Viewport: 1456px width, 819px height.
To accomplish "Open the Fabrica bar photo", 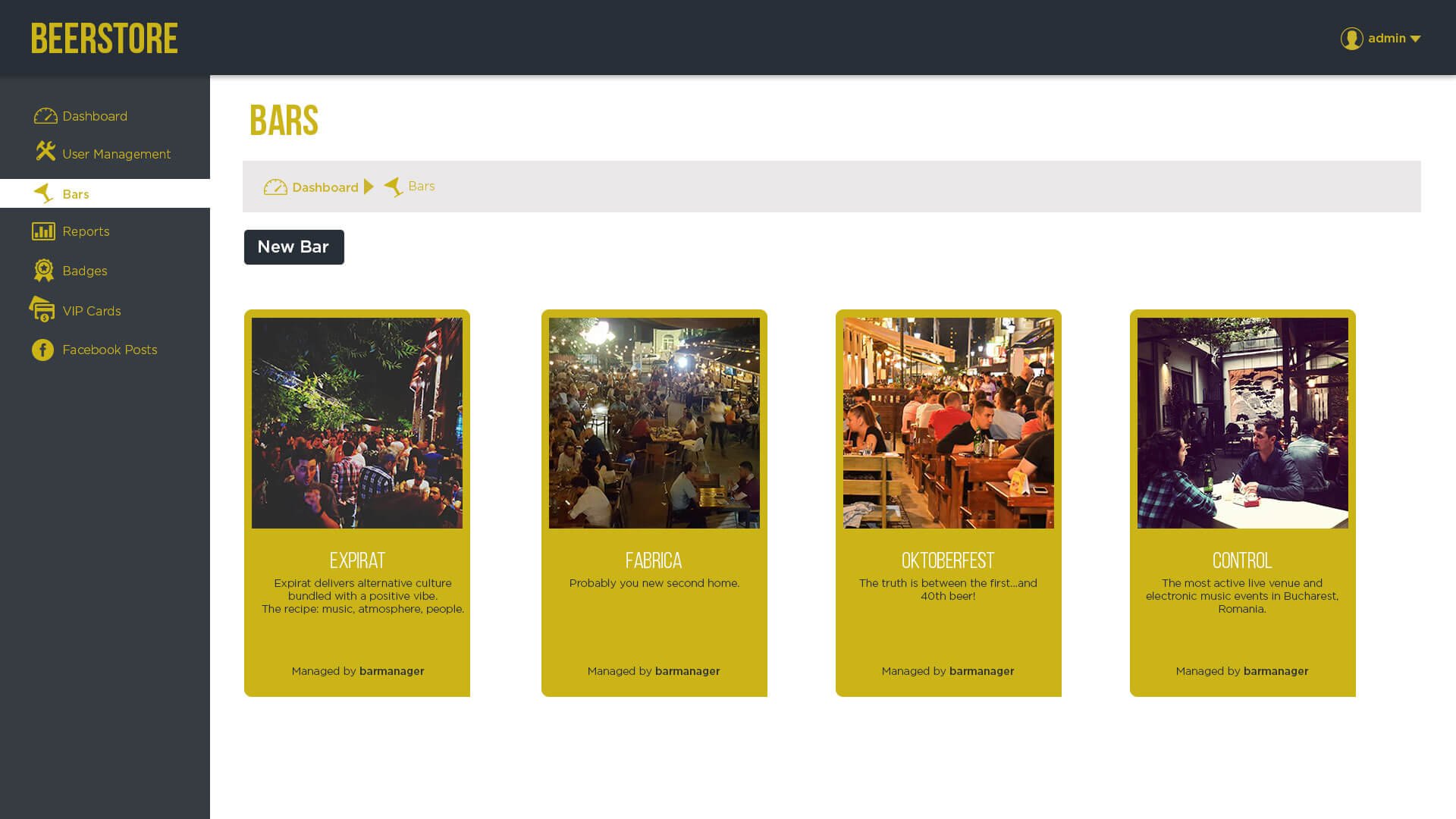I will (654, 423).
